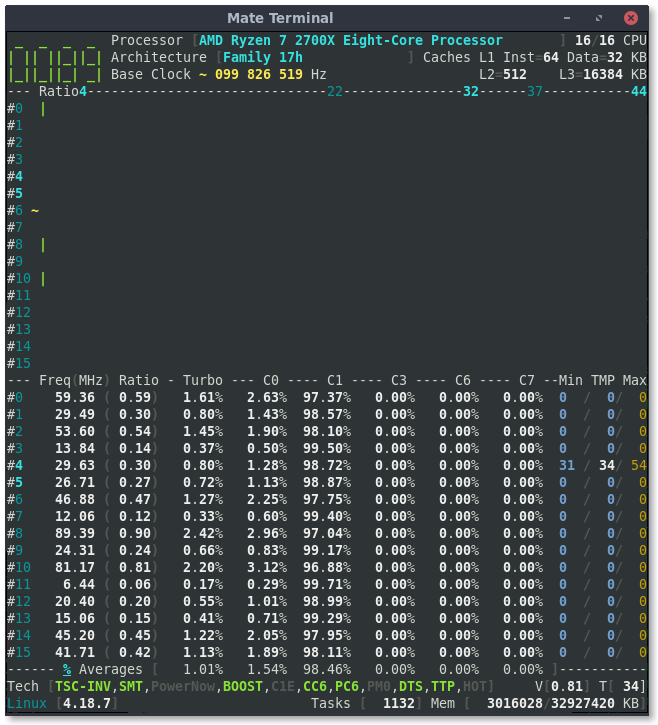Click the green bar of core #10
This screenshot has height=725, width=658.
pyautogui.click(x=43, y=279)
